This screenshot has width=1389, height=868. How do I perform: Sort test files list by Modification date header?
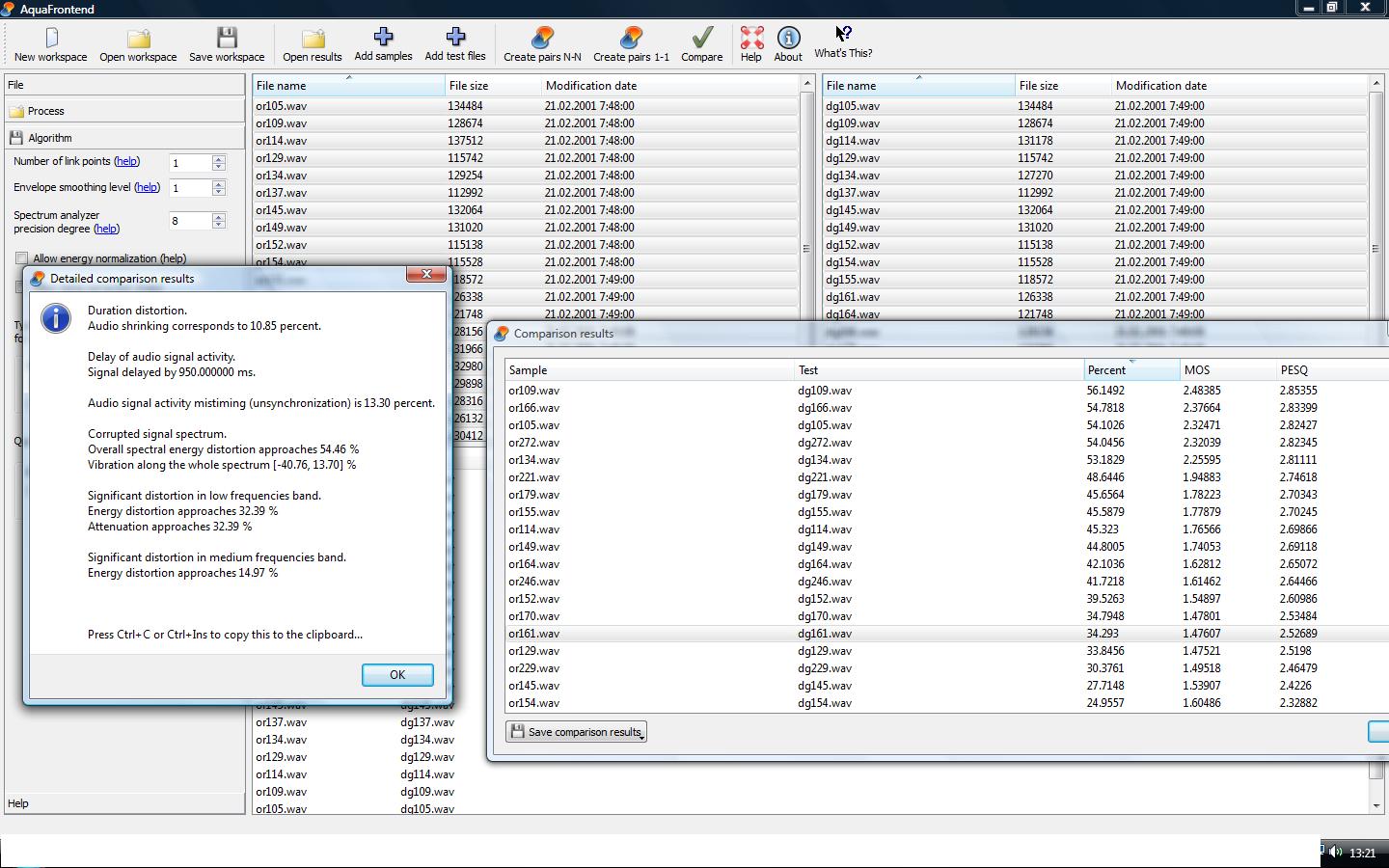pos(1239,86)
